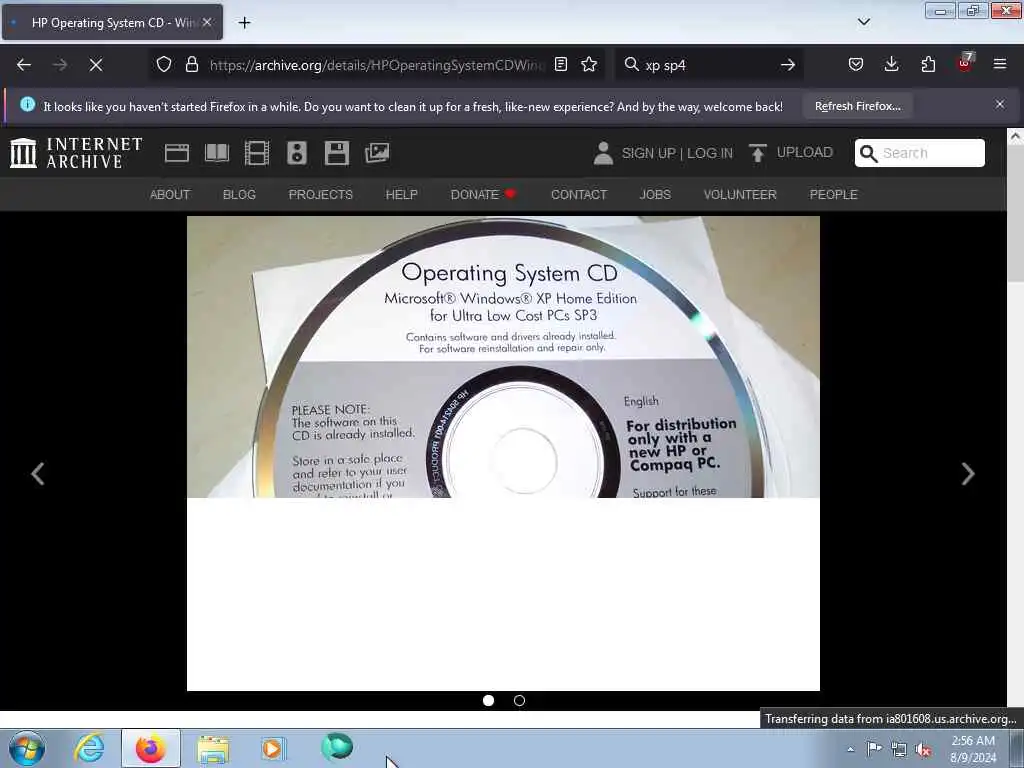Open VOLUNTEER menu item
The width and height of the screenshot is (1024, 768).
point(740,195)
